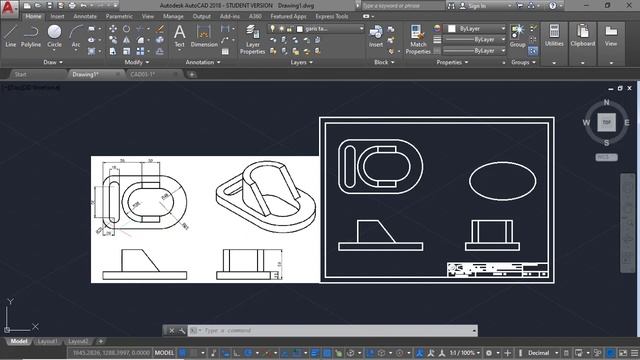Expand the Properties panel
The image size is (640, 360).
(x=452, y=62)
